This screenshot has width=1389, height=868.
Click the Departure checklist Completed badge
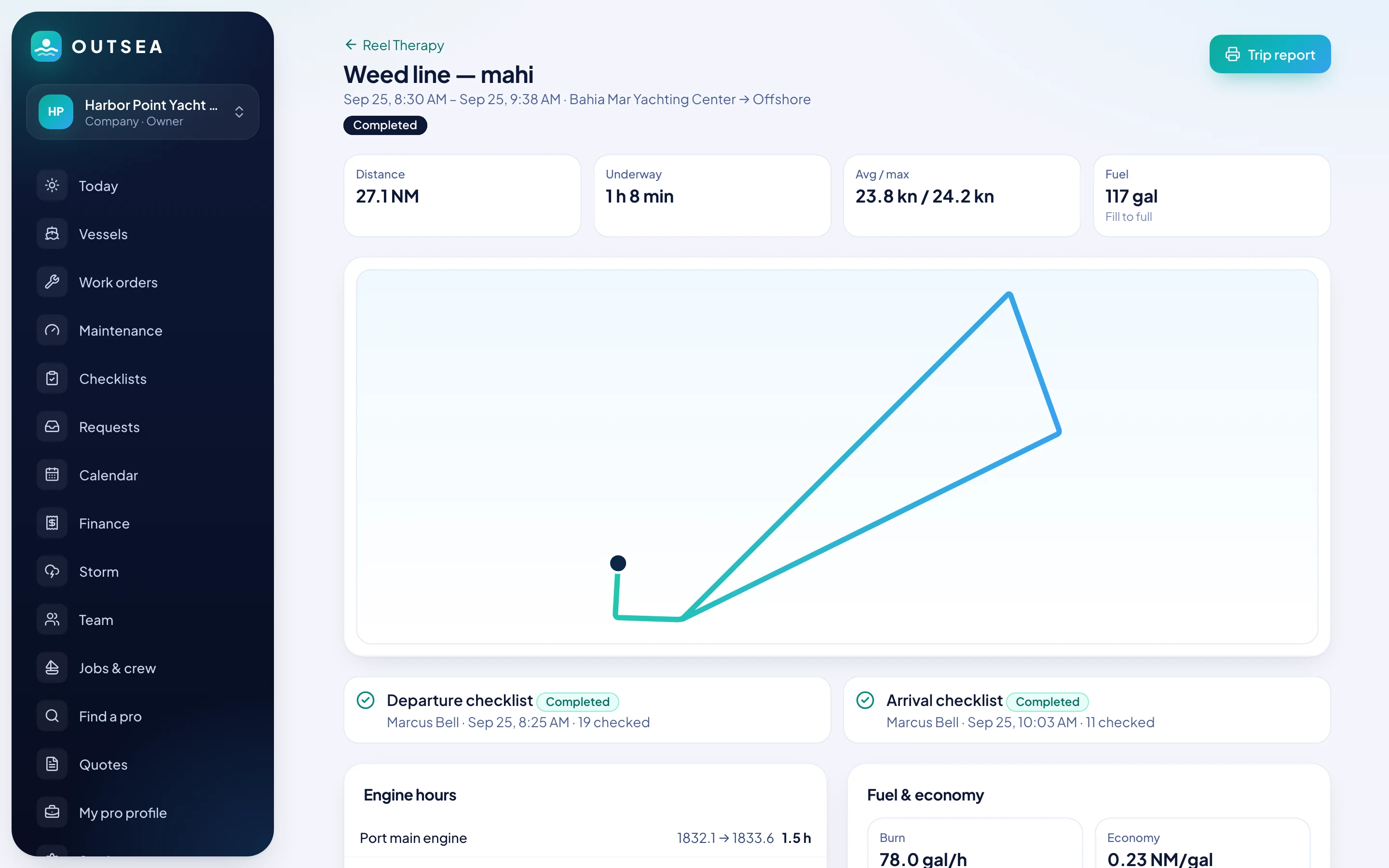click(x=577, y=702)
